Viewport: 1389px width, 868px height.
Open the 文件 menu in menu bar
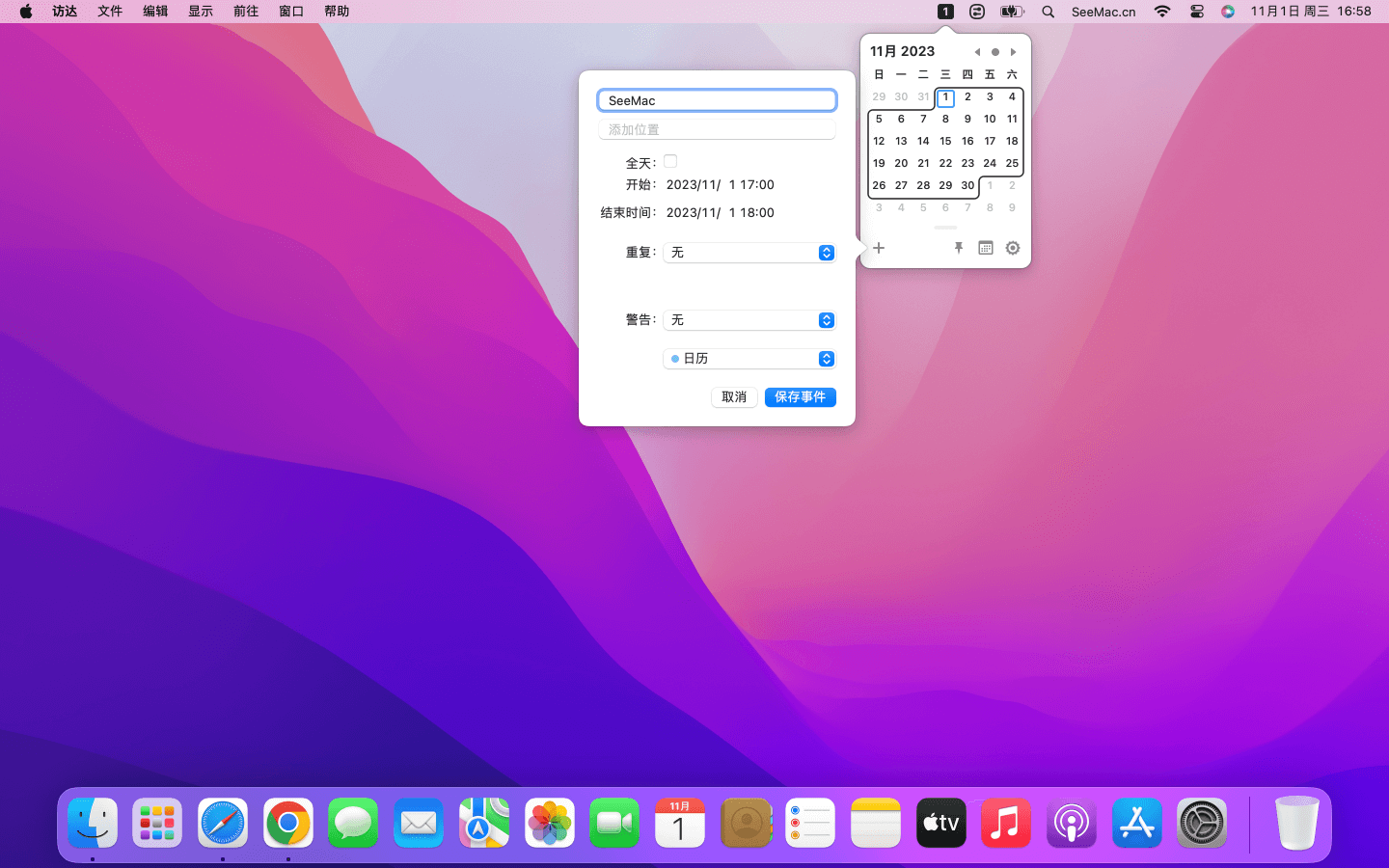pyautogui.click(x=110, y=12)
